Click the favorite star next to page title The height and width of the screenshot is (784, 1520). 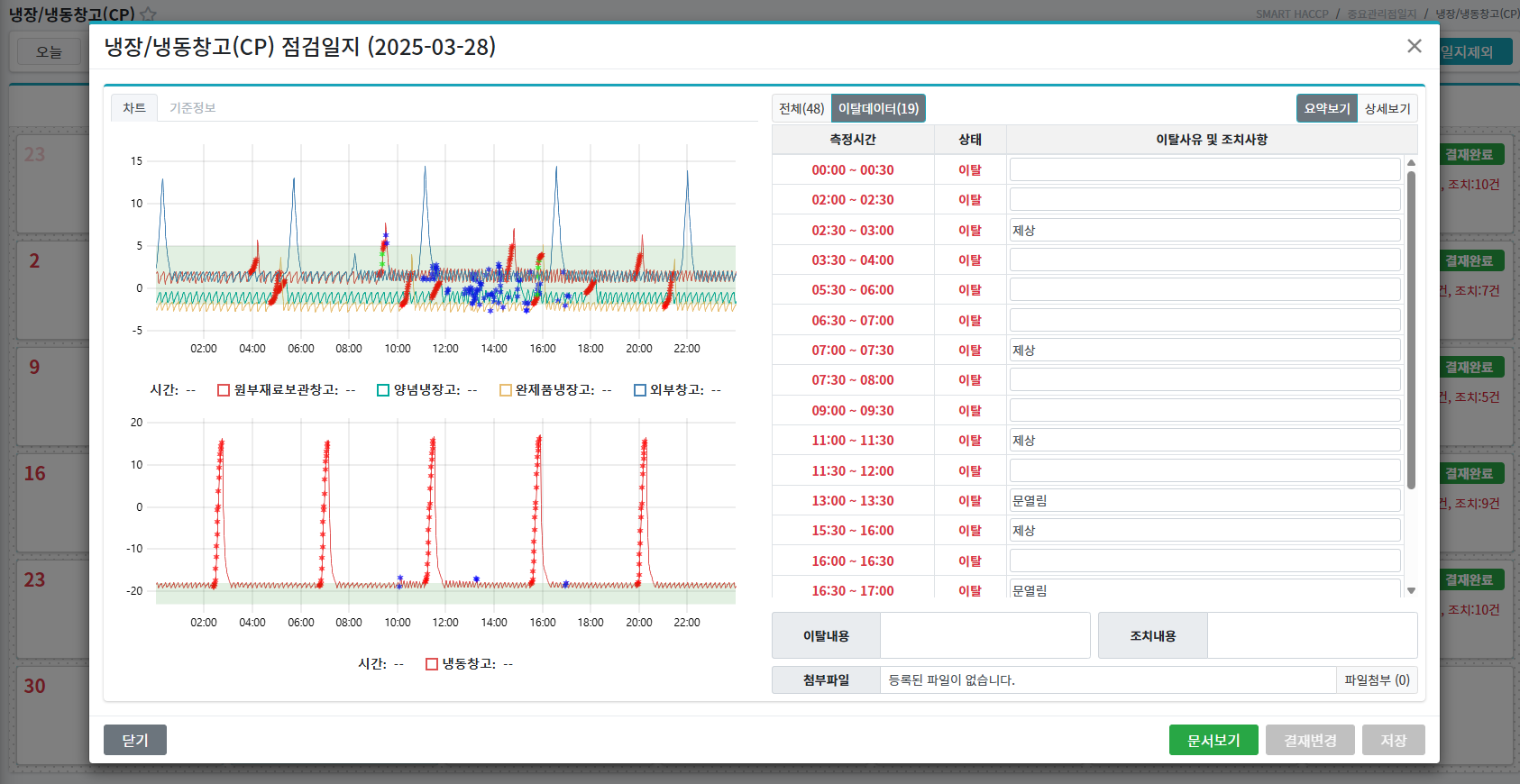click(149, 14)
